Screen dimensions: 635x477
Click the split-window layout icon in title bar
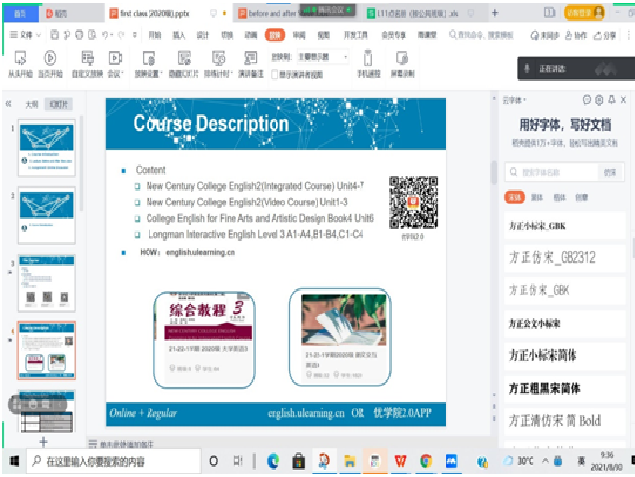[x=550, y=13]
